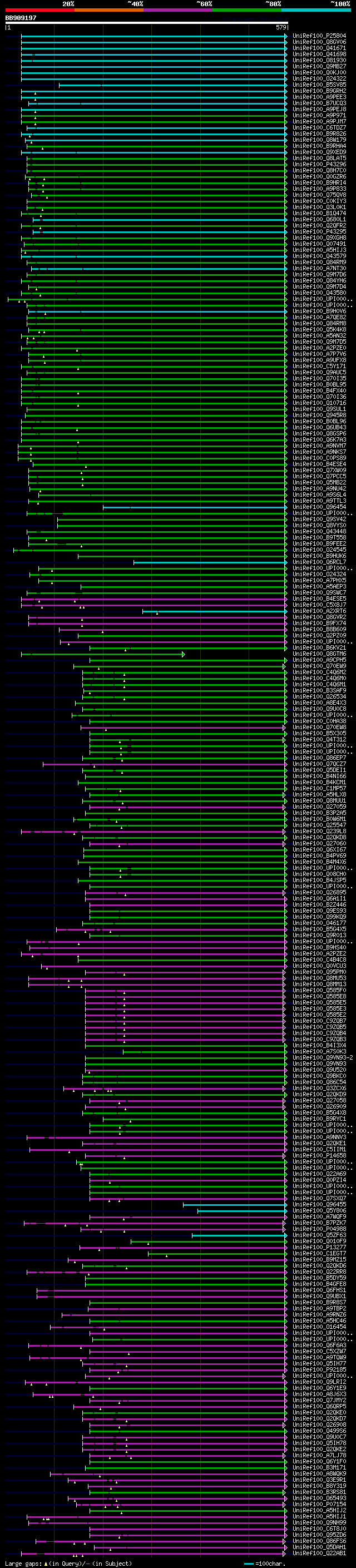The image size is (356, 1568).
Task: Select hit UniRef100_B9GRH2
Action: 319,91
